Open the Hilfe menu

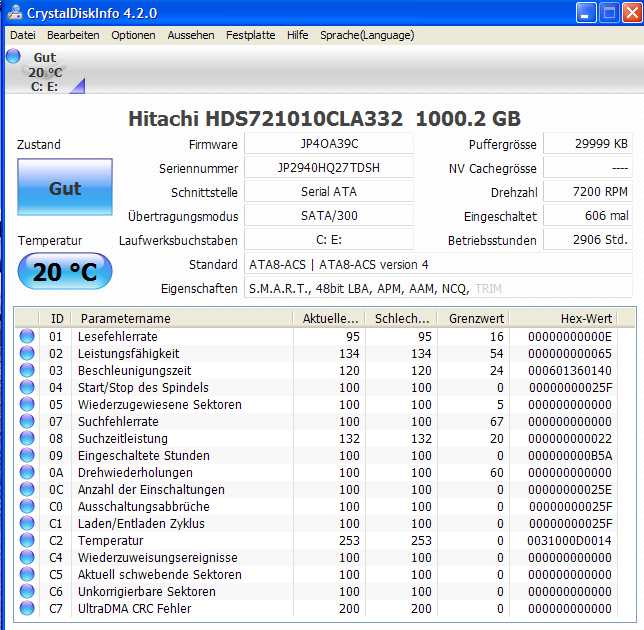298,35
